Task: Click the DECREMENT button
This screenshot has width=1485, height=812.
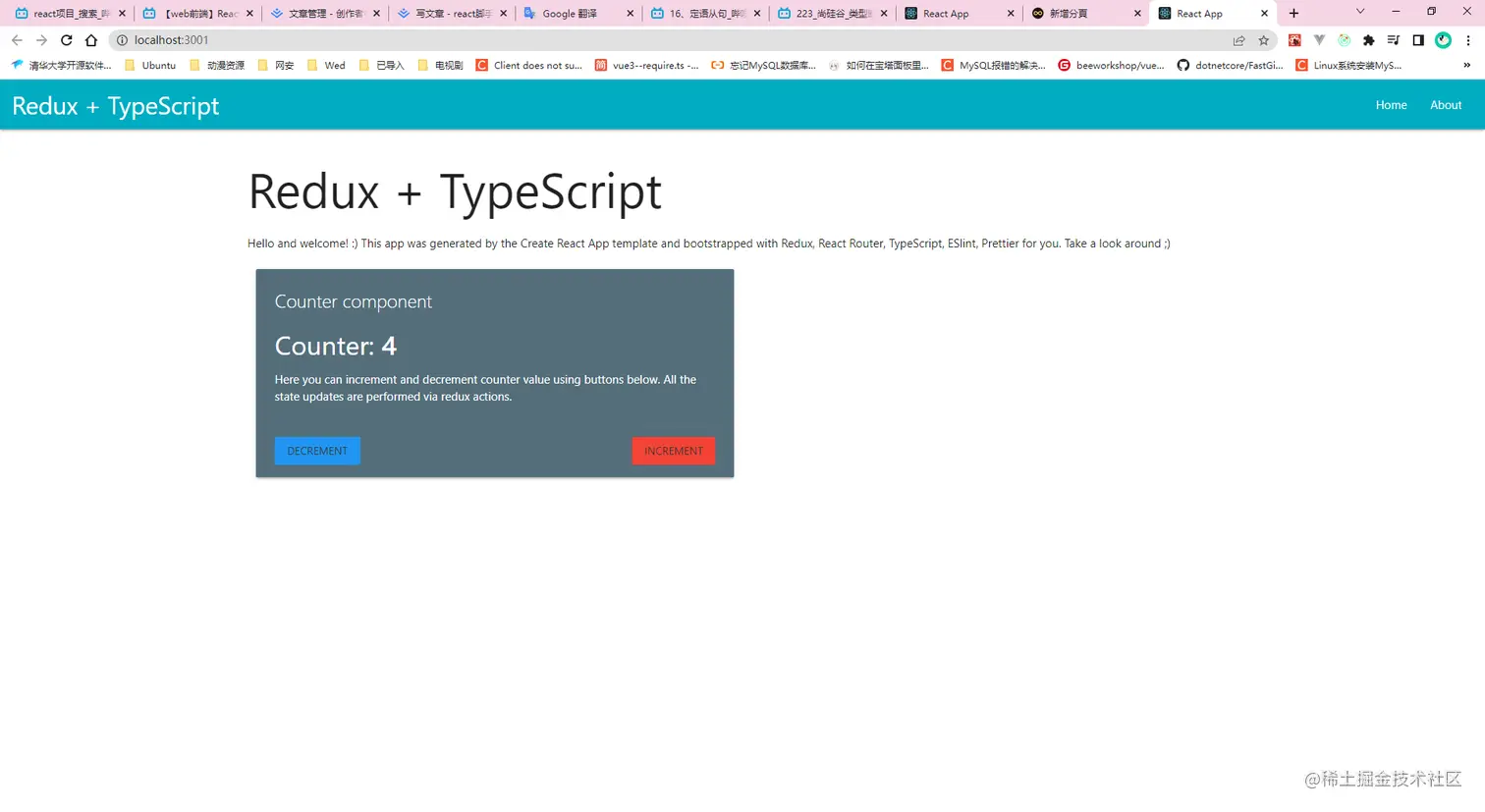Action: click(316, 450)
